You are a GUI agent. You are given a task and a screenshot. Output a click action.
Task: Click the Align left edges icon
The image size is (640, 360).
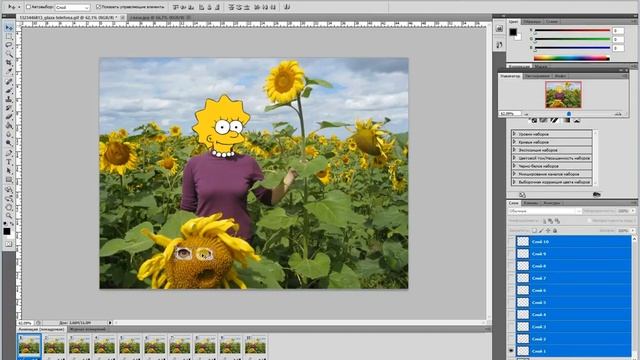click(202, 7)
